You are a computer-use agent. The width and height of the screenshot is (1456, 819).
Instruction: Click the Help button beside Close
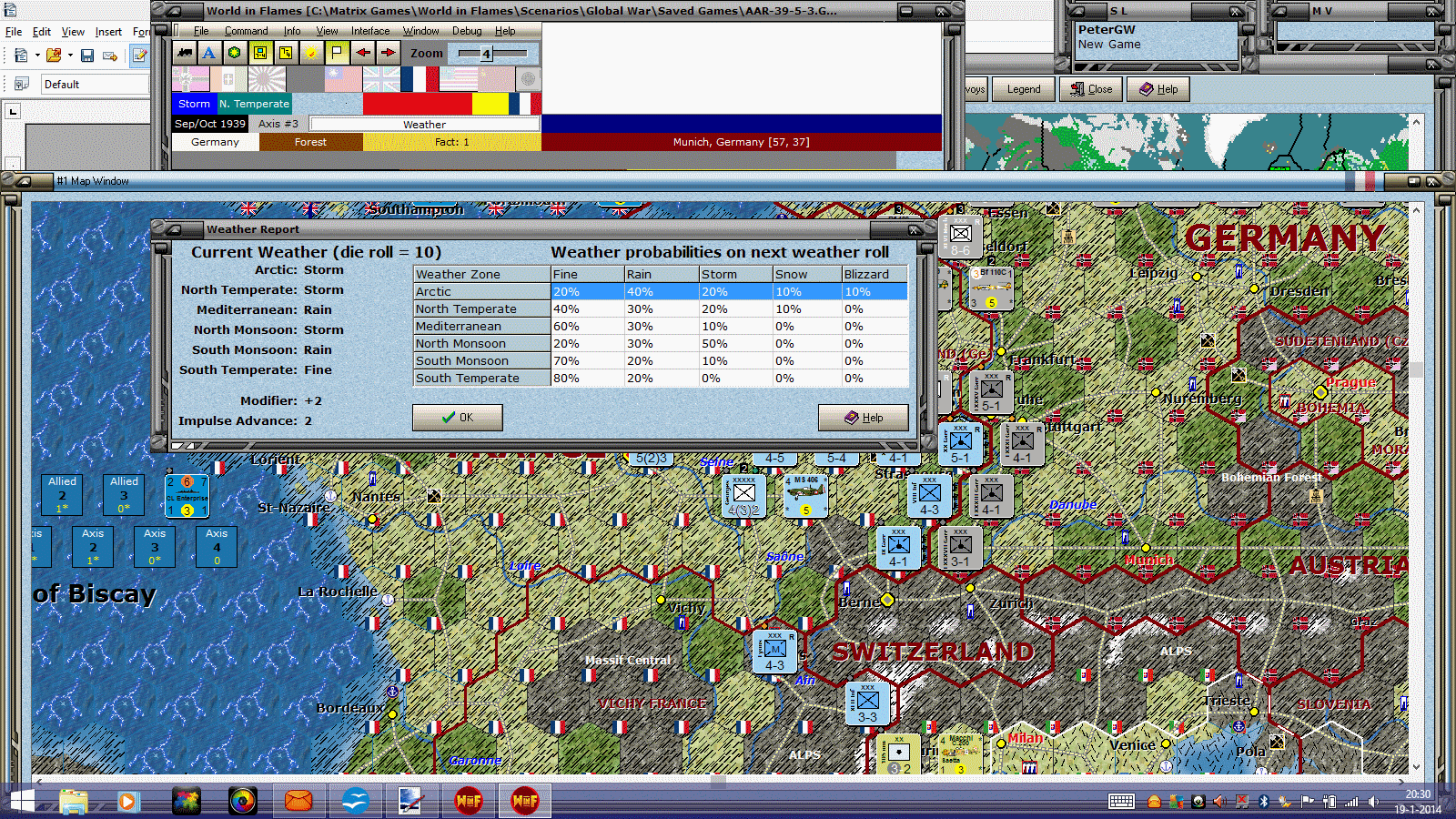point(1158,89)
